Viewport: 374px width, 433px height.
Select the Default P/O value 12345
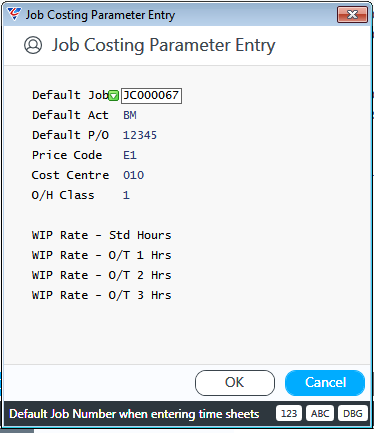point(140,135)
